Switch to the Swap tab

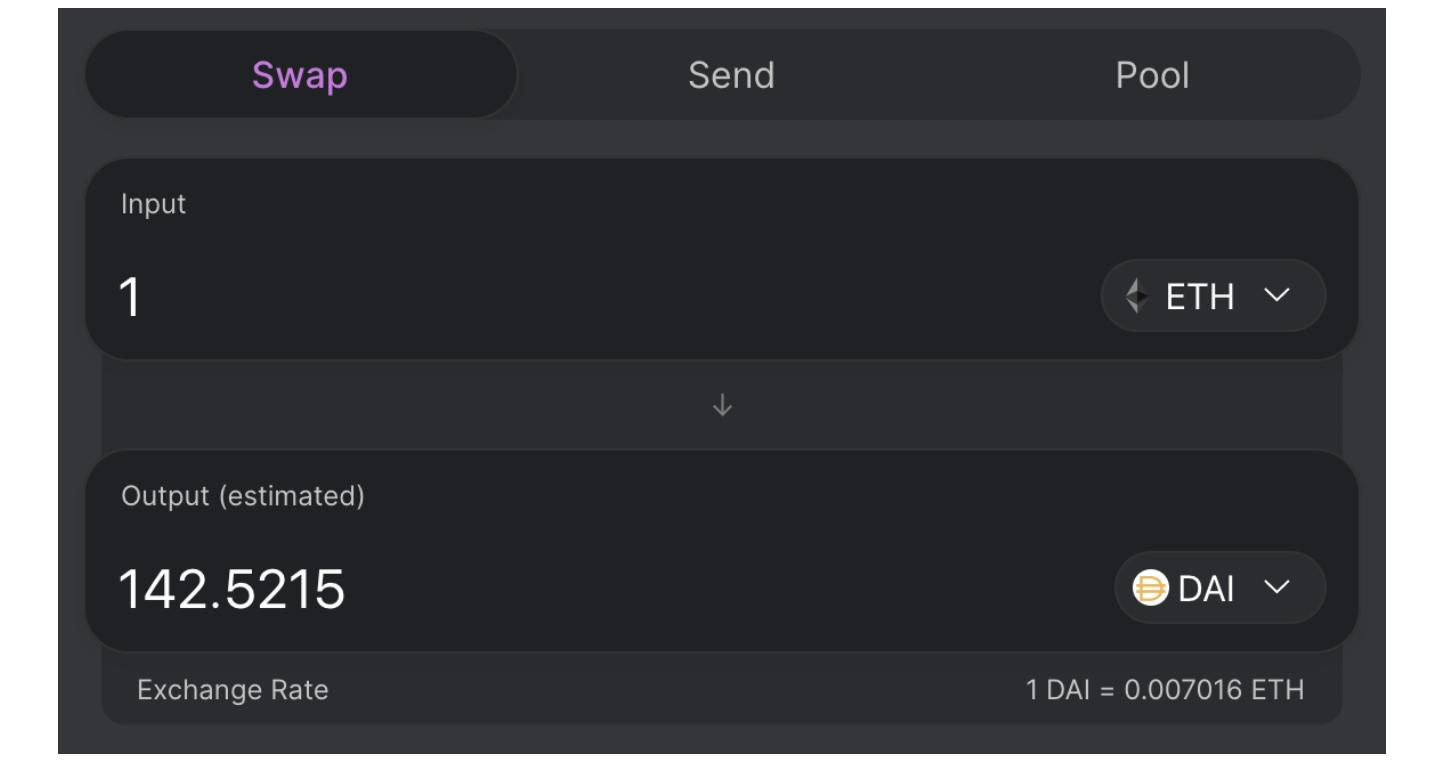tap(300, 75)
